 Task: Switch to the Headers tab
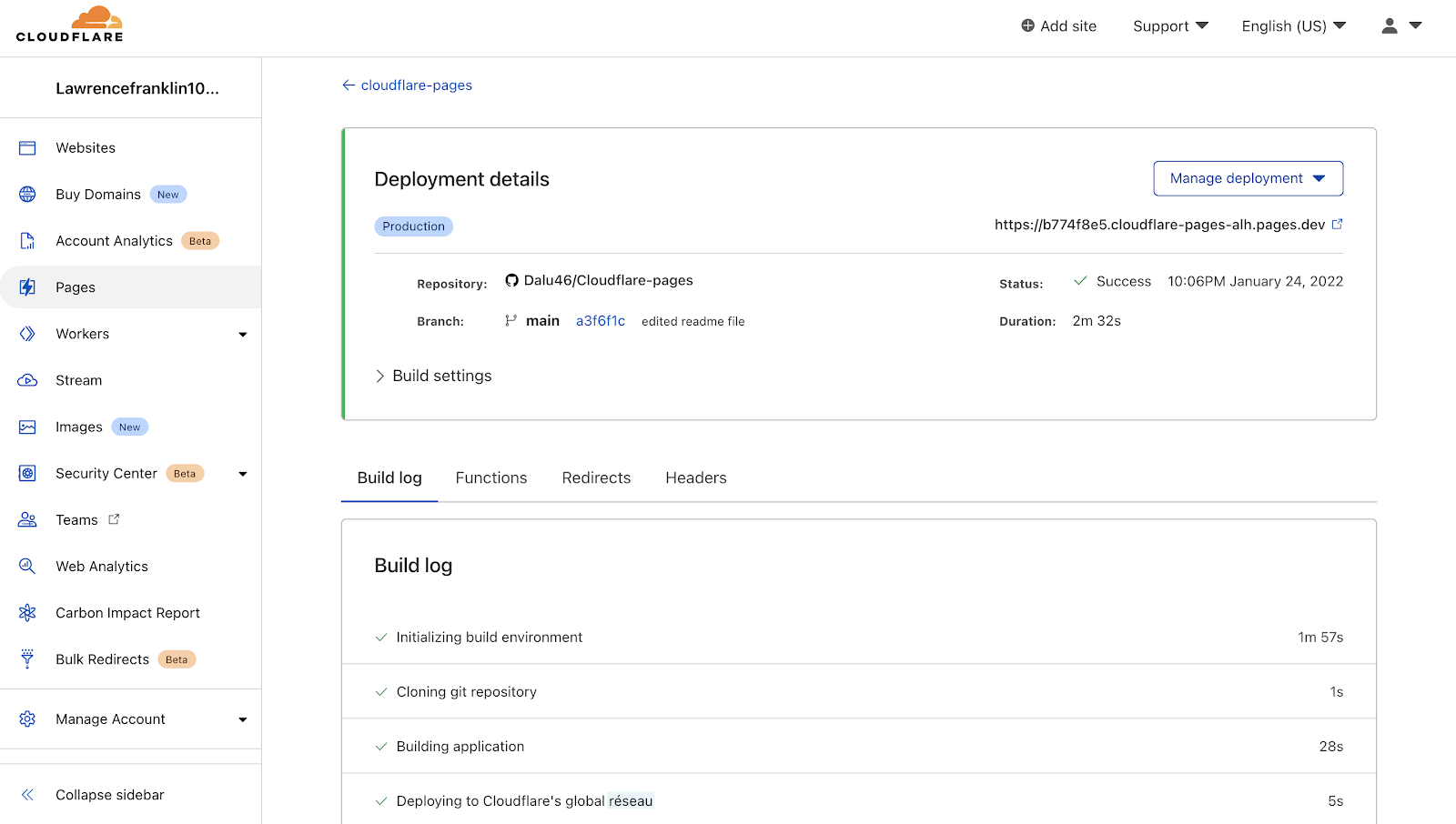click(x=696, y=477)
